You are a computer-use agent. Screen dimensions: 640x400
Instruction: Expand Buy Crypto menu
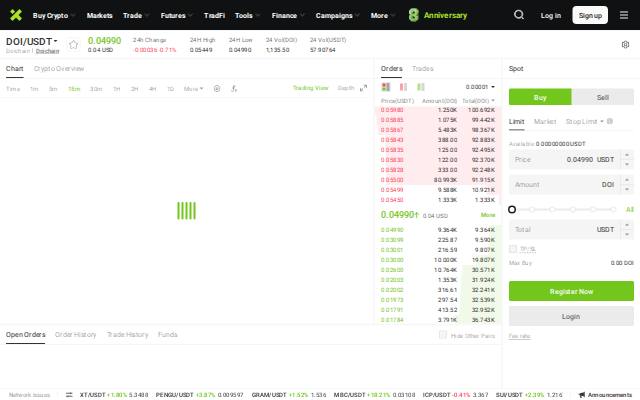tap(54, 16)
